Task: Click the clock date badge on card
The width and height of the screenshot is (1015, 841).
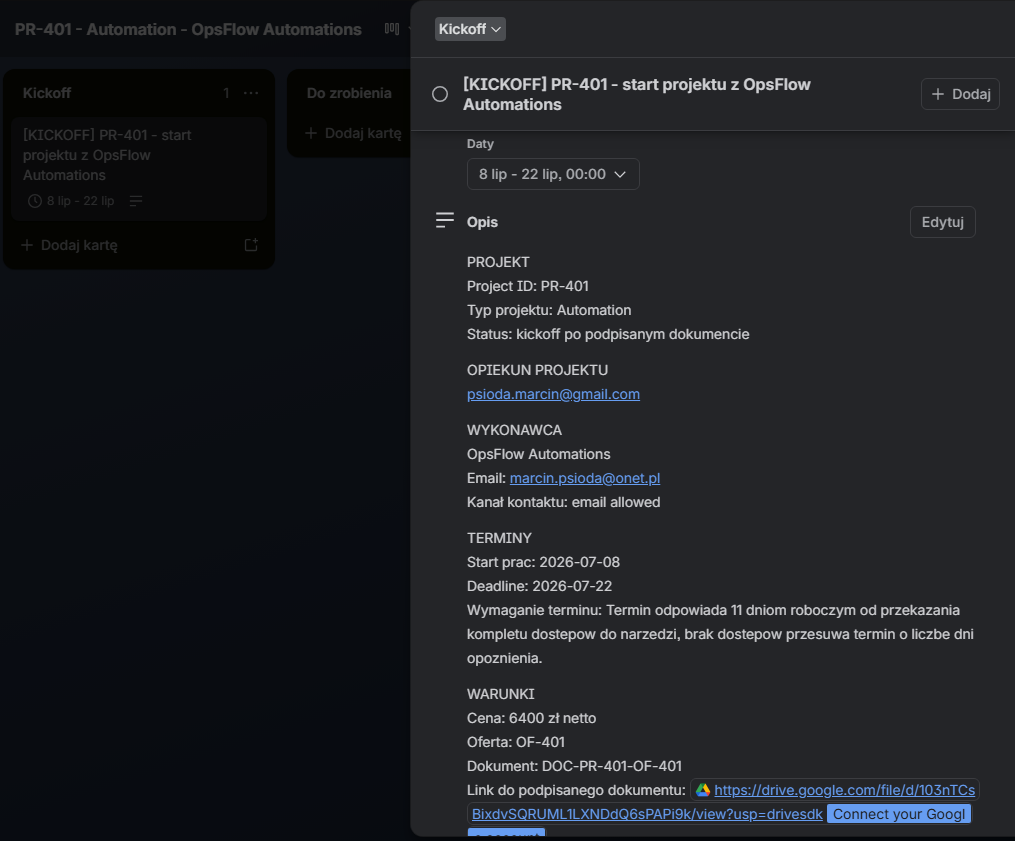Action: tap(71, 201)
